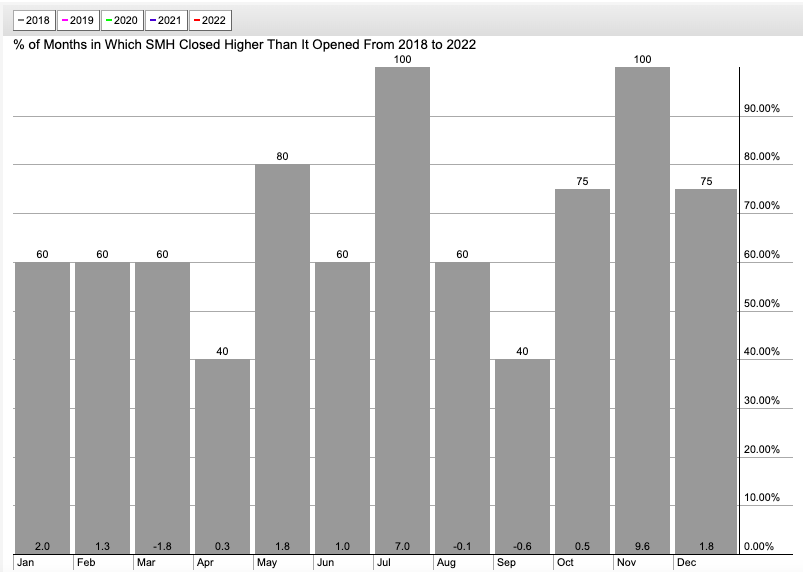Toggle the 2019 legend button
Screen dimensions: 803x572
[x=78, y=20]
